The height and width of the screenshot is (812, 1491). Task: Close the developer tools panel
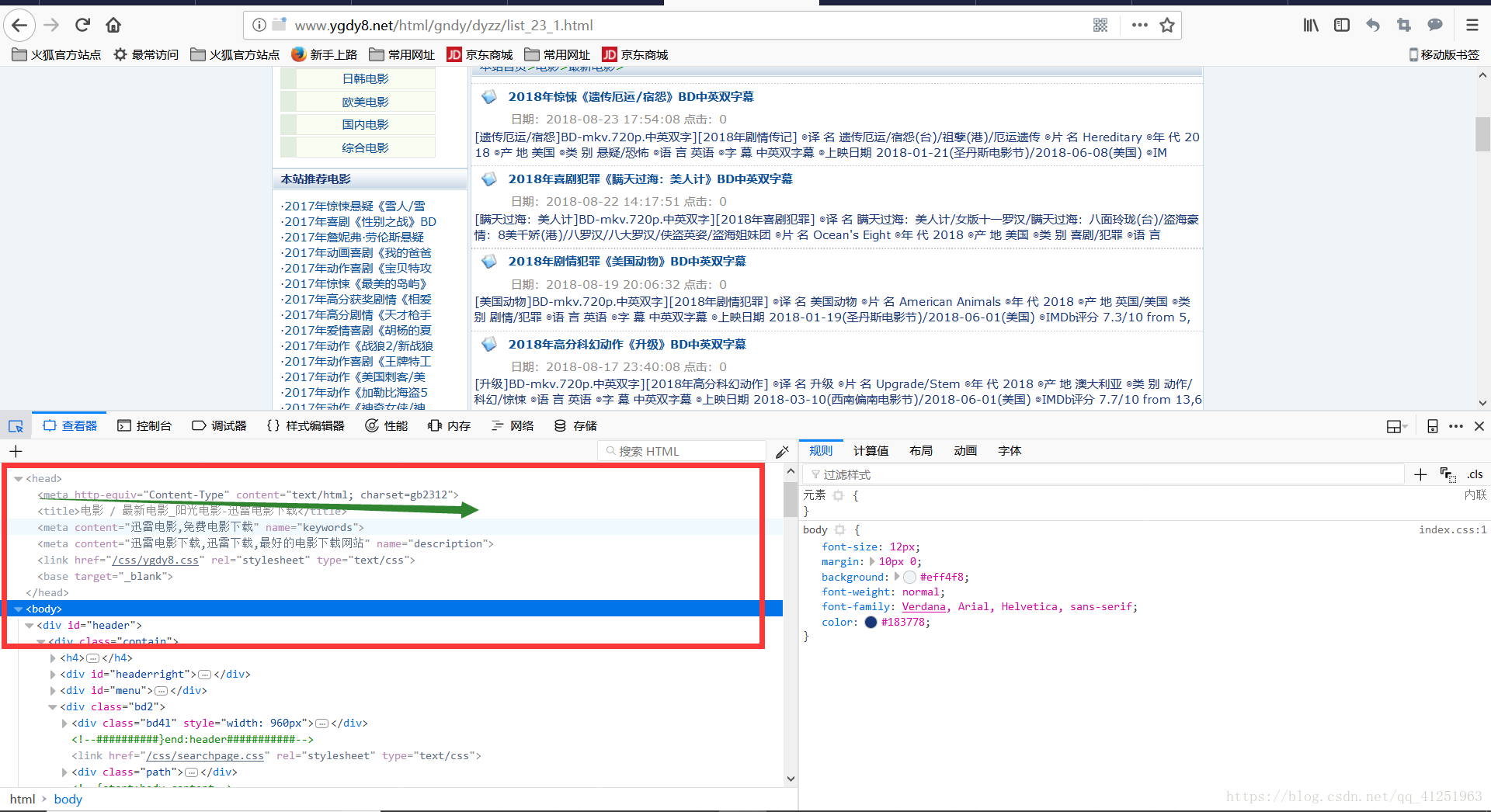1479,426
